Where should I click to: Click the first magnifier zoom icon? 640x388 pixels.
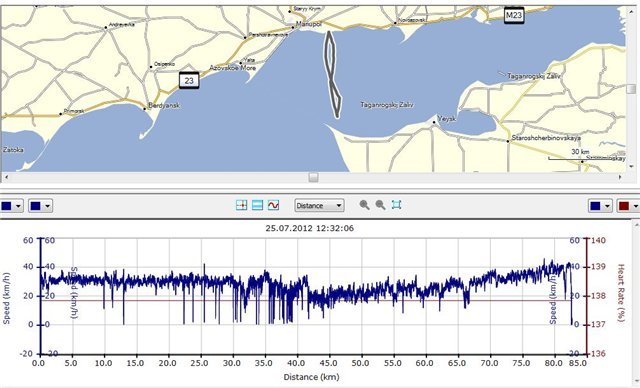[364, 205]
